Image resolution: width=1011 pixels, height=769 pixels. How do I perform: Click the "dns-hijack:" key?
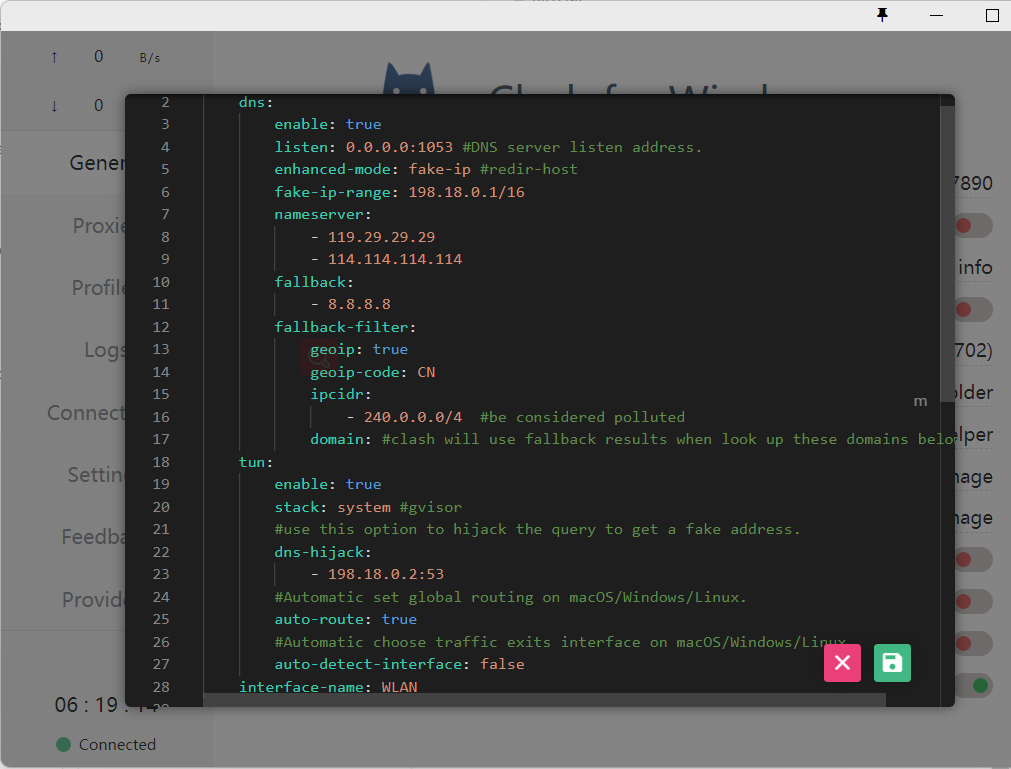[x=323, y=552]
